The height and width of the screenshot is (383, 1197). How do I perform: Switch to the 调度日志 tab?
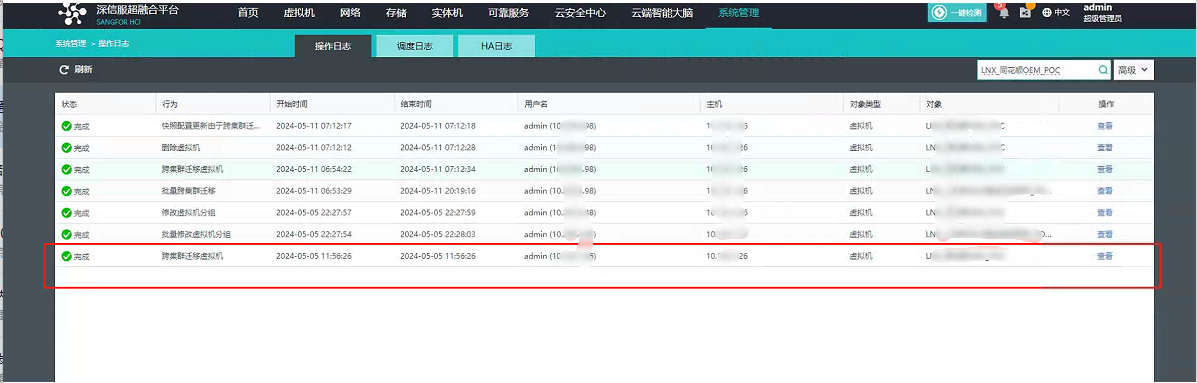[x=415, y=46]
